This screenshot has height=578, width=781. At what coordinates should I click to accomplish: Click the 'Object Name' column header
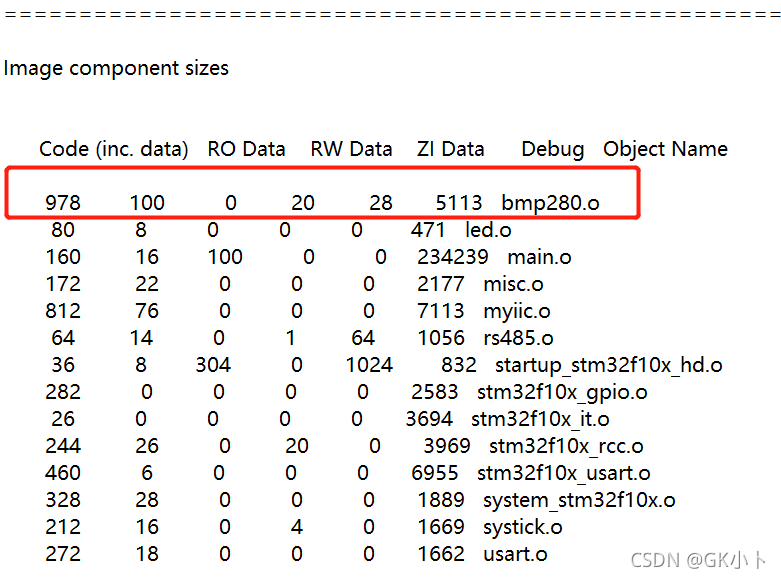click(x=665, y=149)
